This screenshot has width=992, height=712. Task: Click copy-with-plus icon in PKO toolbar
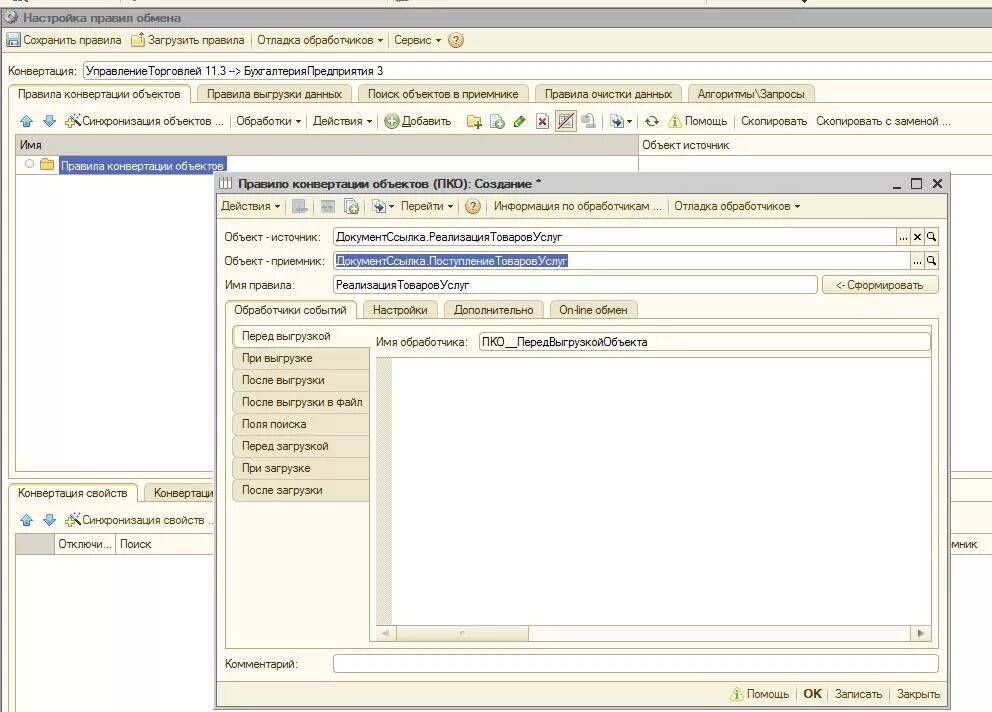point(352,206)
